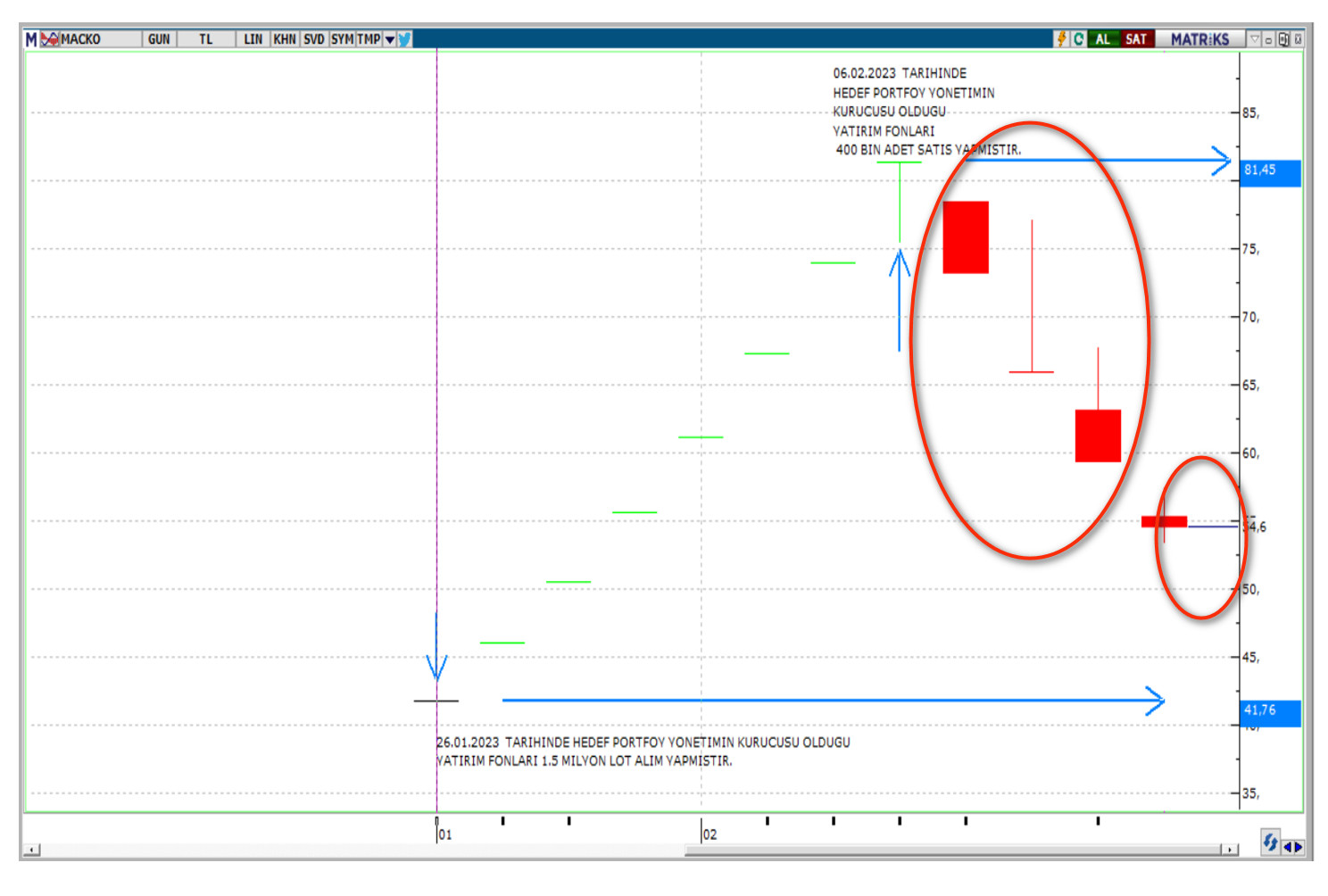This screenshot has width=1328, height=896.
Task: Click the Twitter bird icon
Action: [405, 39]
